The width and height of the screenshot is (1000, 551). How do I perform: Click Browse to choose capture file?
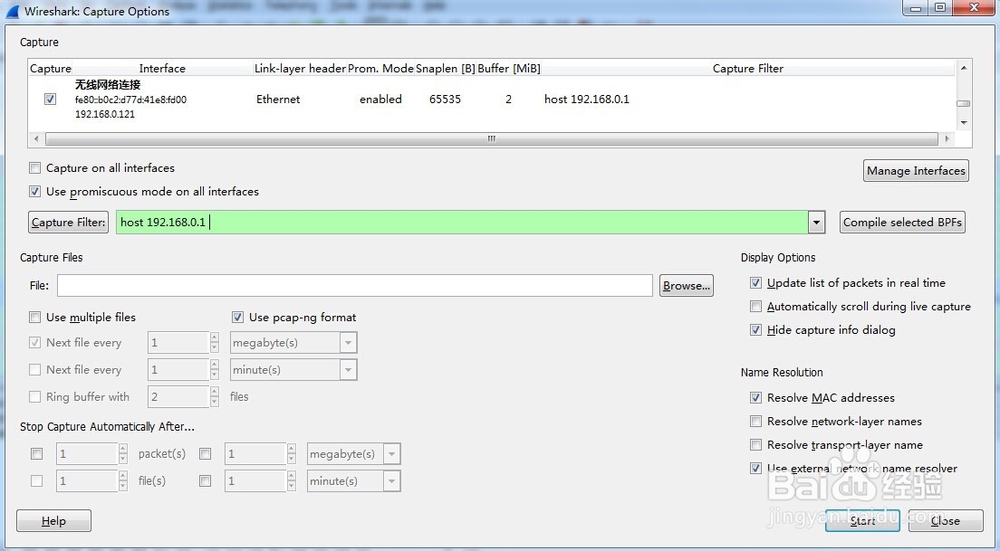pyautogui.click(x=686, y=286)
